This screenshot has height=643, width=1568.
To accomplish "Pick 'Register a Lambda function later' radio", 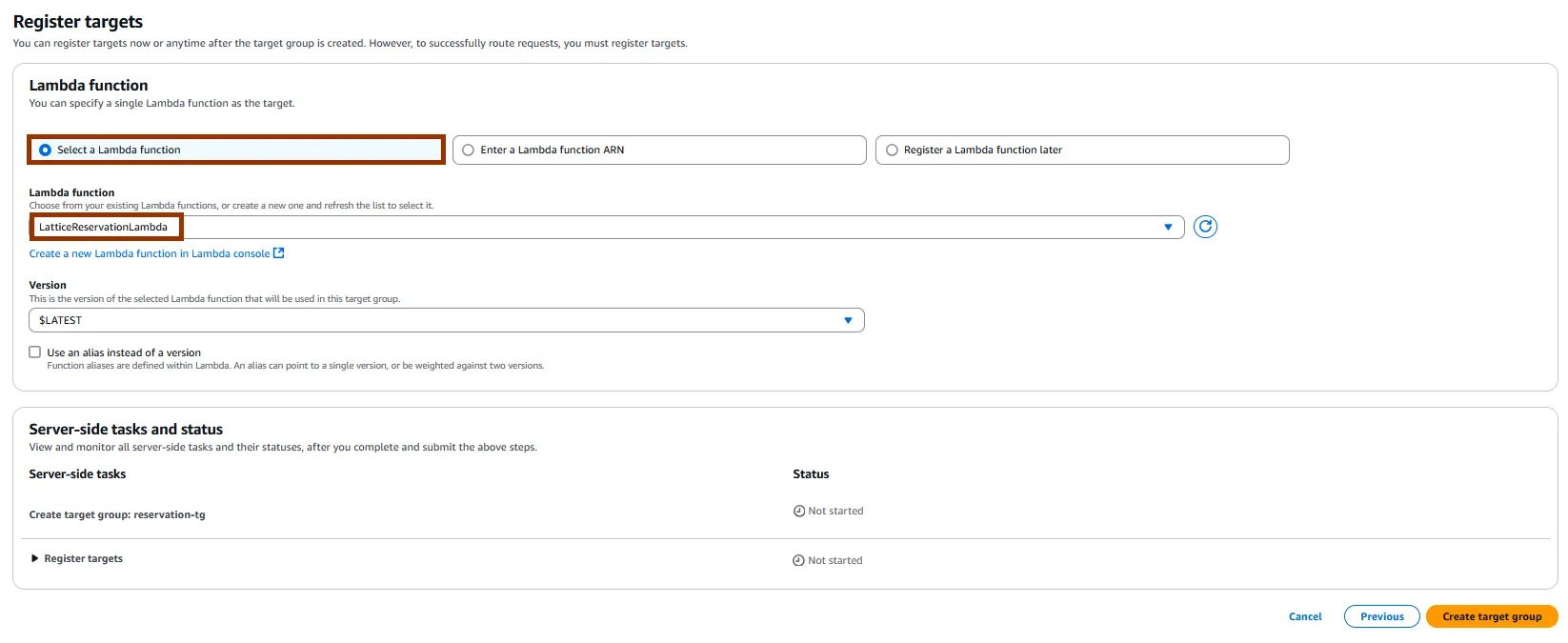I will [x=892, y=150].
